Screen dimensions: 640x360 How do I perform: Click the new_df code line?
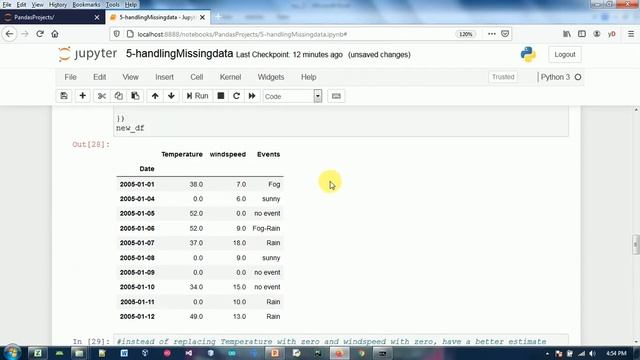(x=130, y=128)
